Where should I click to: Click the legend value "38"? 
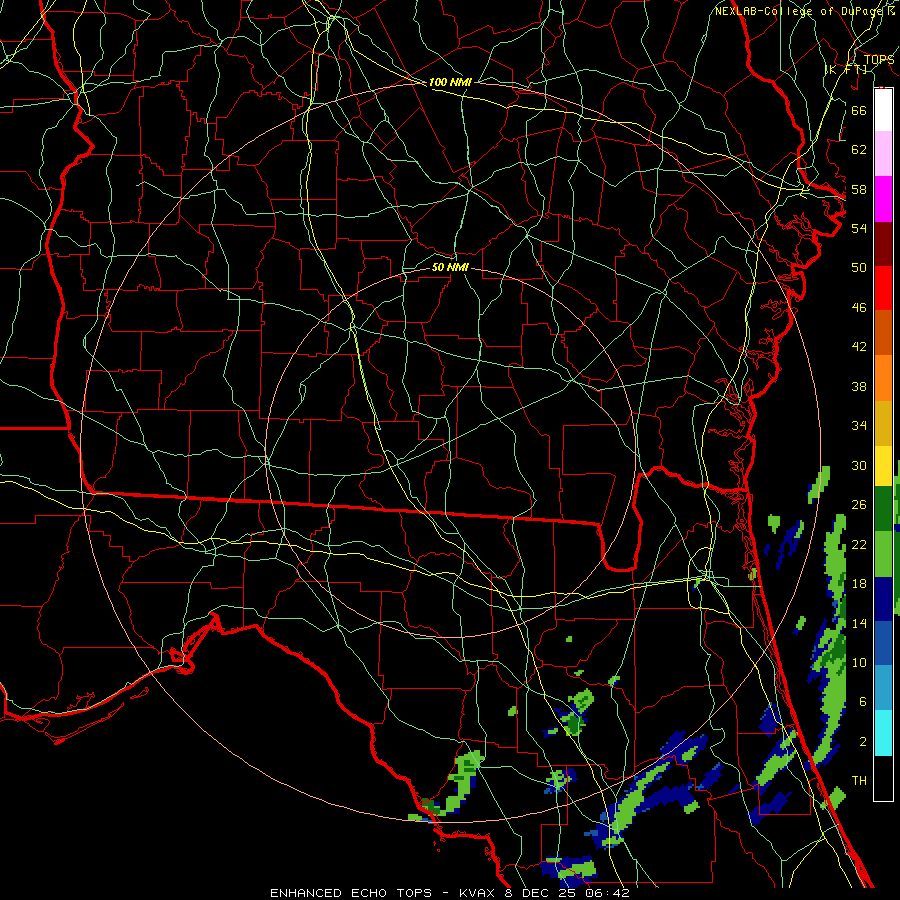click(x=859, y=387)
